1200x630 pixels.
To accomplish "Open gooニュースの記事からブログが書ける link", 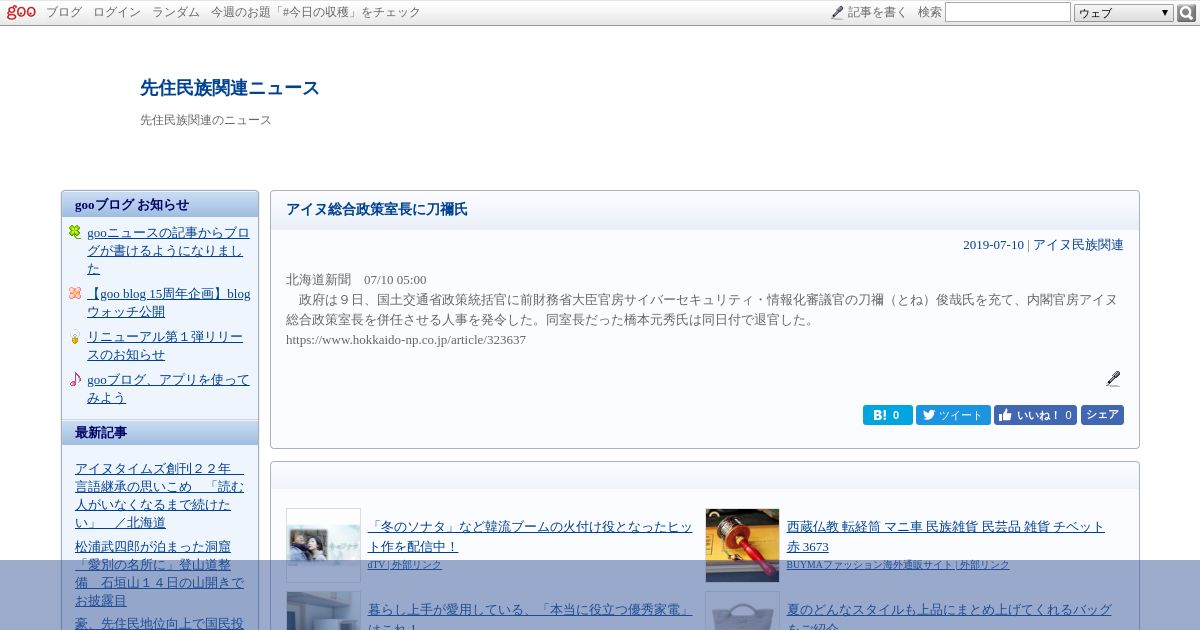I will tap(168, 250).
